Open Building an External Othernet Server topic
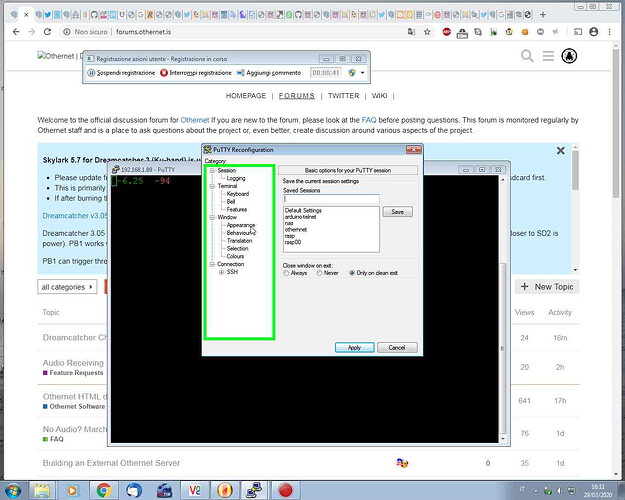625x500 pixels. pos(111,463)
